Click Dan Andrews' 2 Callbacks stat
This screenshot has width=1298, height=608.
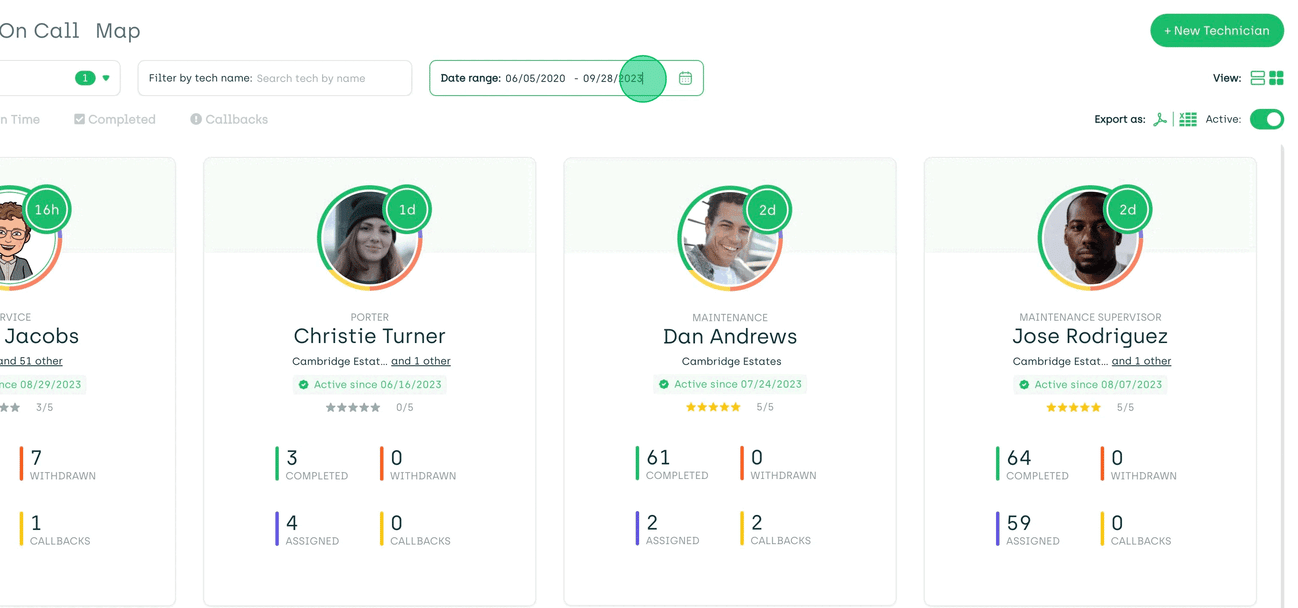pyautogui.click(x=776, y=529)
